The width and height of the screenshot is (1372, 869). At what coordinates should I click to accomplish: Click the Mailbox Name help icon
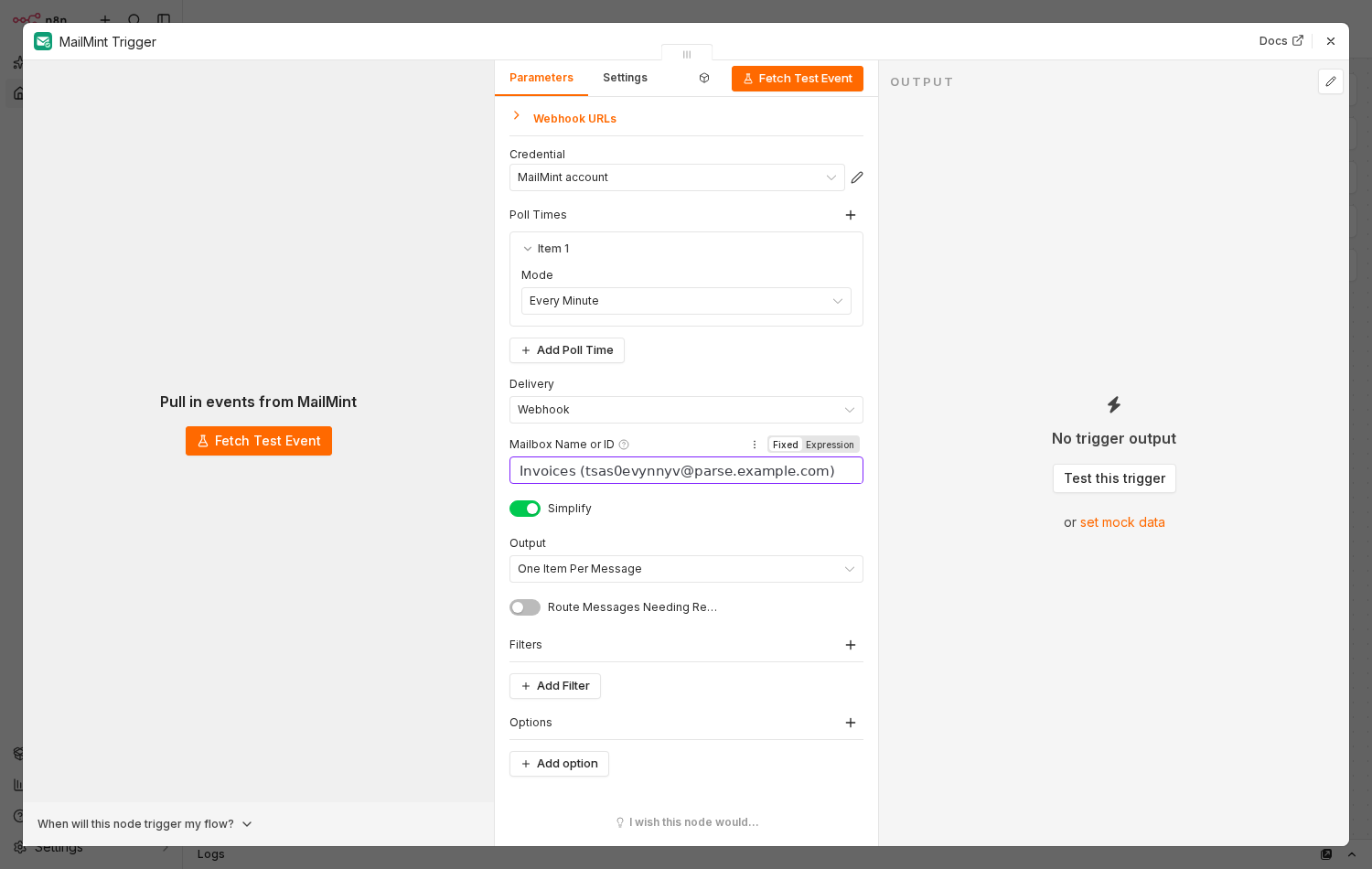pyautogui.click(x=624, y=445)
